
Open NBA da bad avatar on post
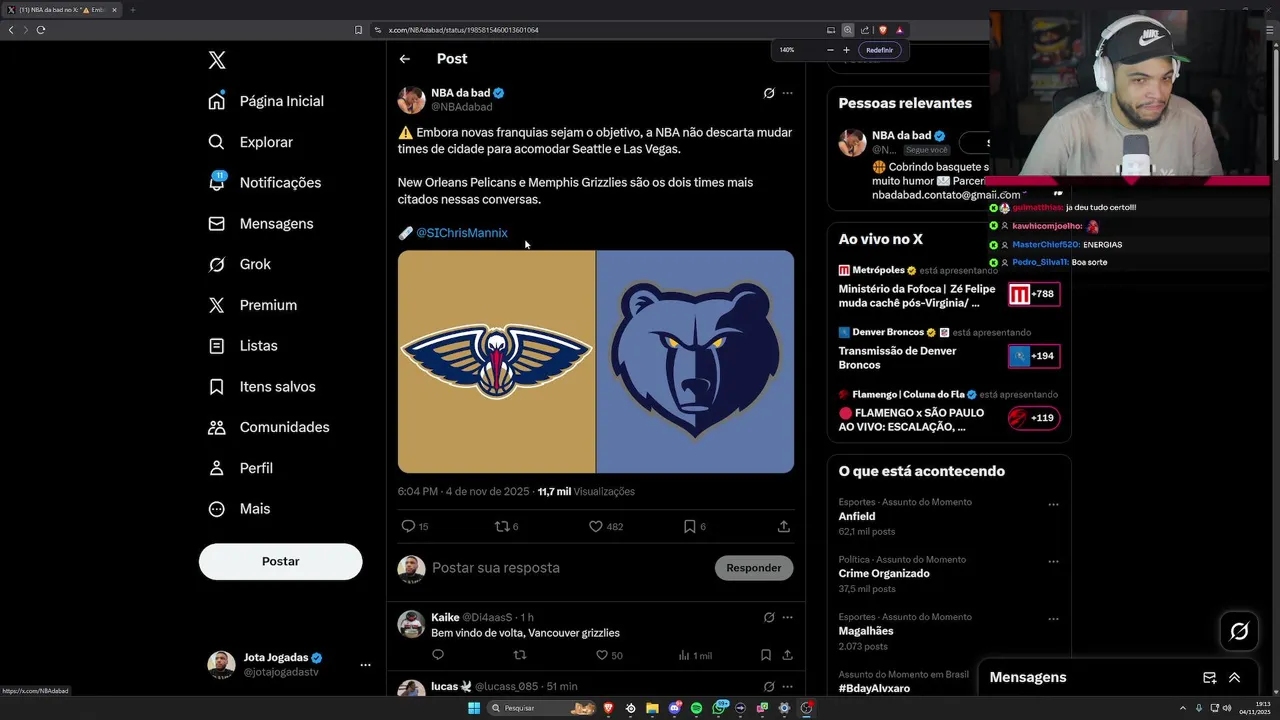click(x=411, y=100)
